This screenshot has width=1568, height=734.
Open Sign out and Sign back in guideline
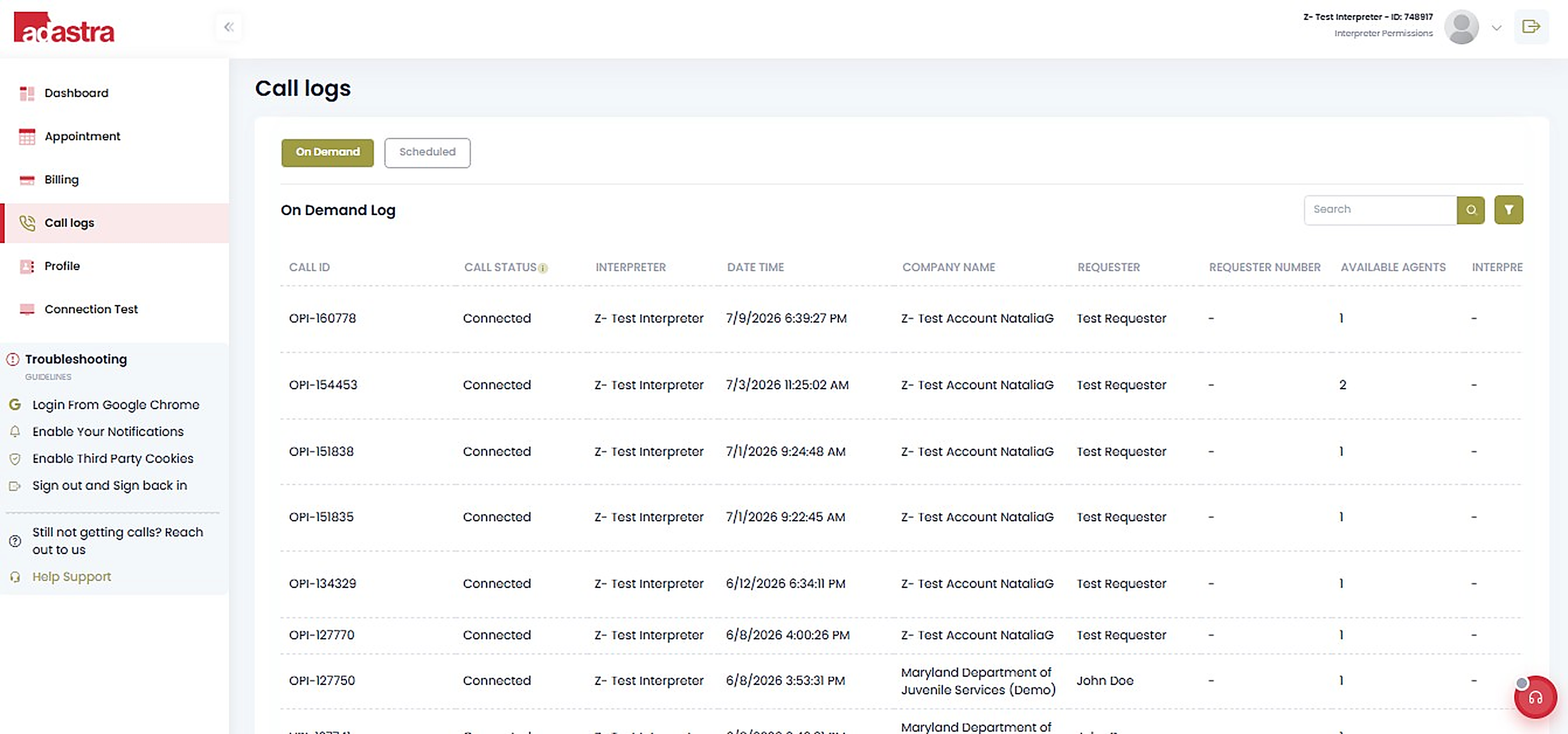coord(110,486)
